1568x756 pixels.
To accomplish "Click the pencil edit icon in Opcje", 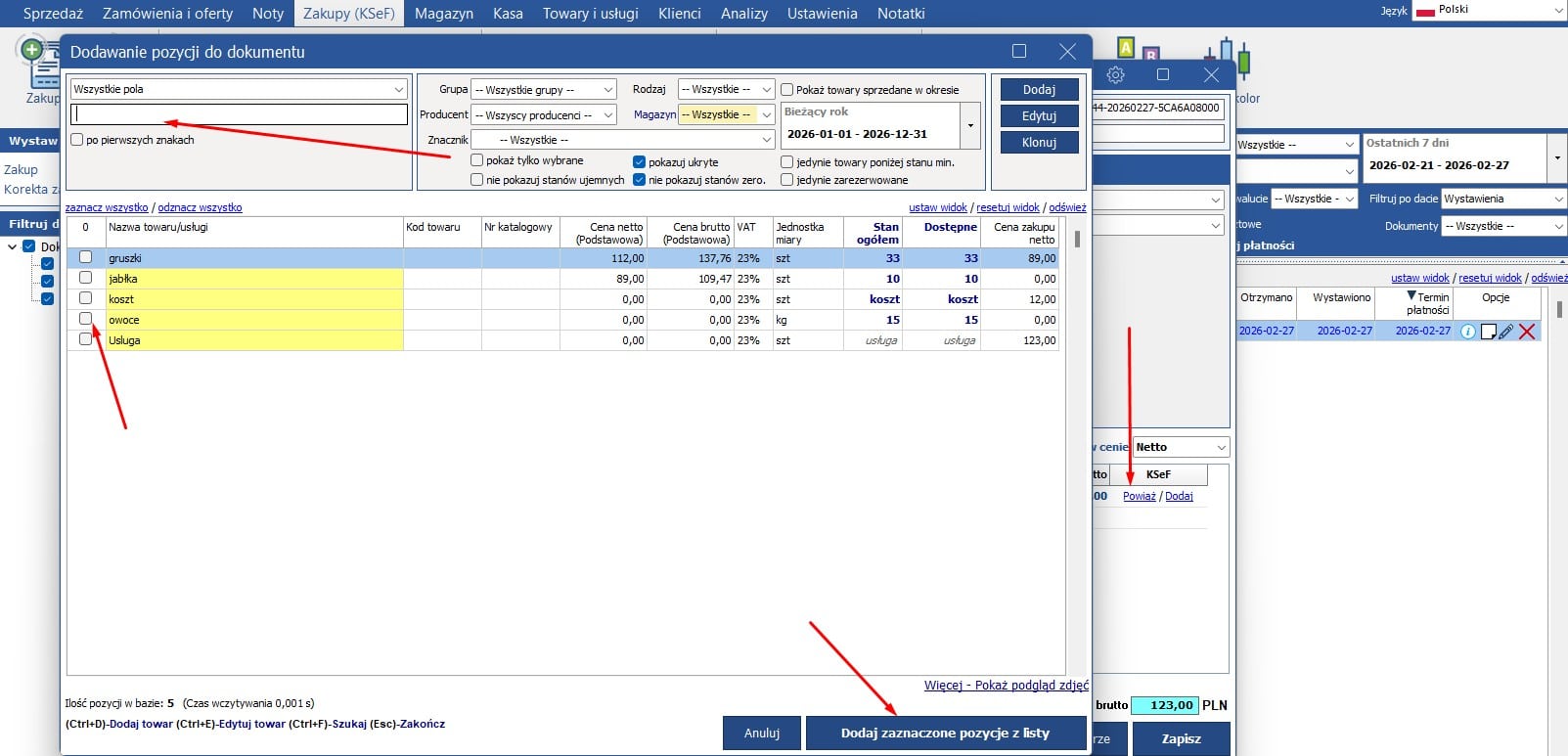I will (x=1506, y=332).
